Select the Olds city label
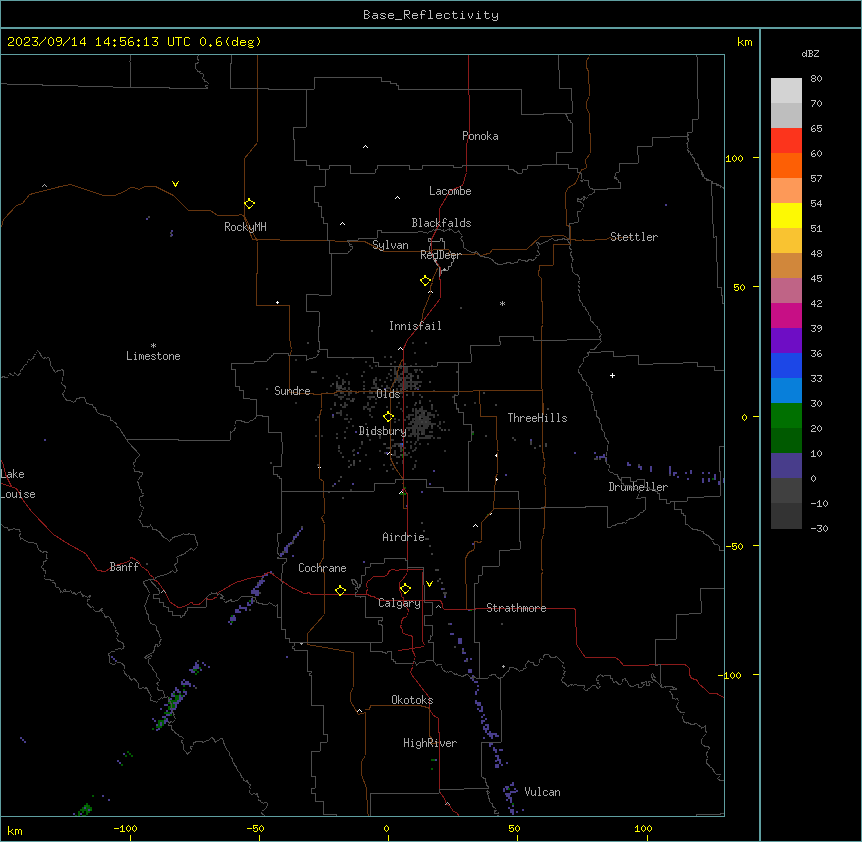 [388, 394]
